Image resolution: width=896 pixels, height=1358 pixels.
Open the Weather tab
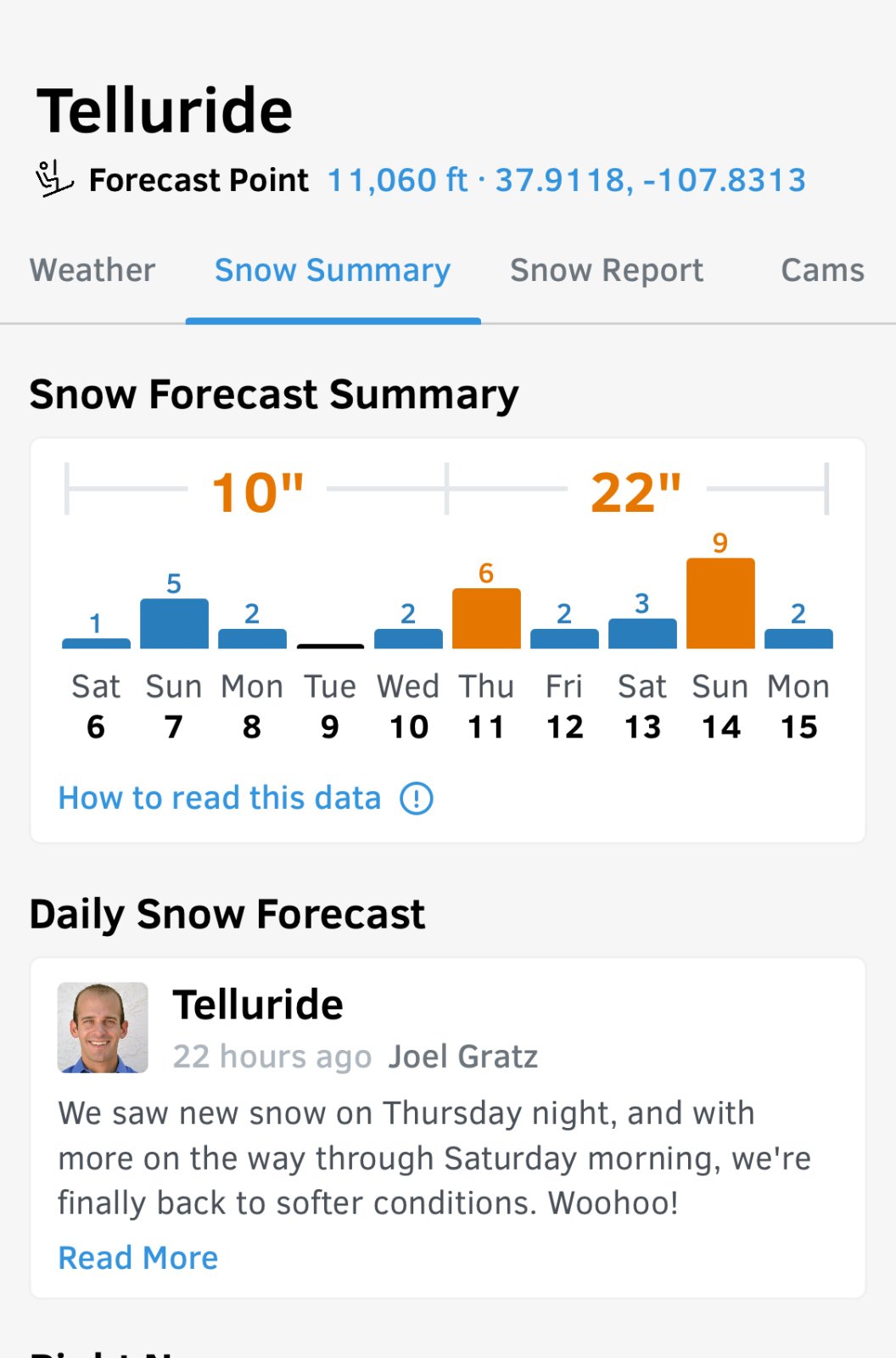coord(92,271)
